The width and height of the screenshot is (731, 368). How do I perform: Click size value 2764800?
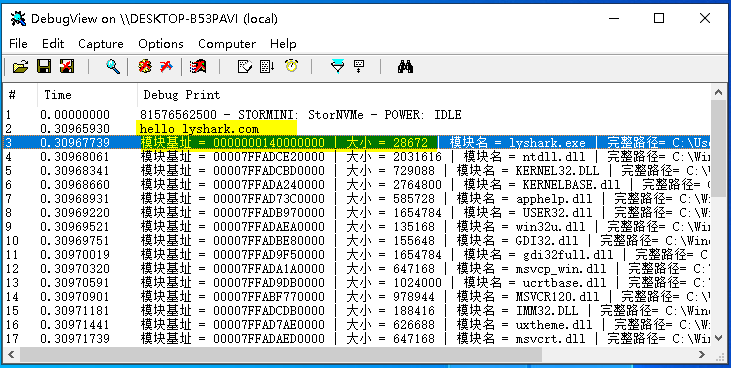pos(418,185)
